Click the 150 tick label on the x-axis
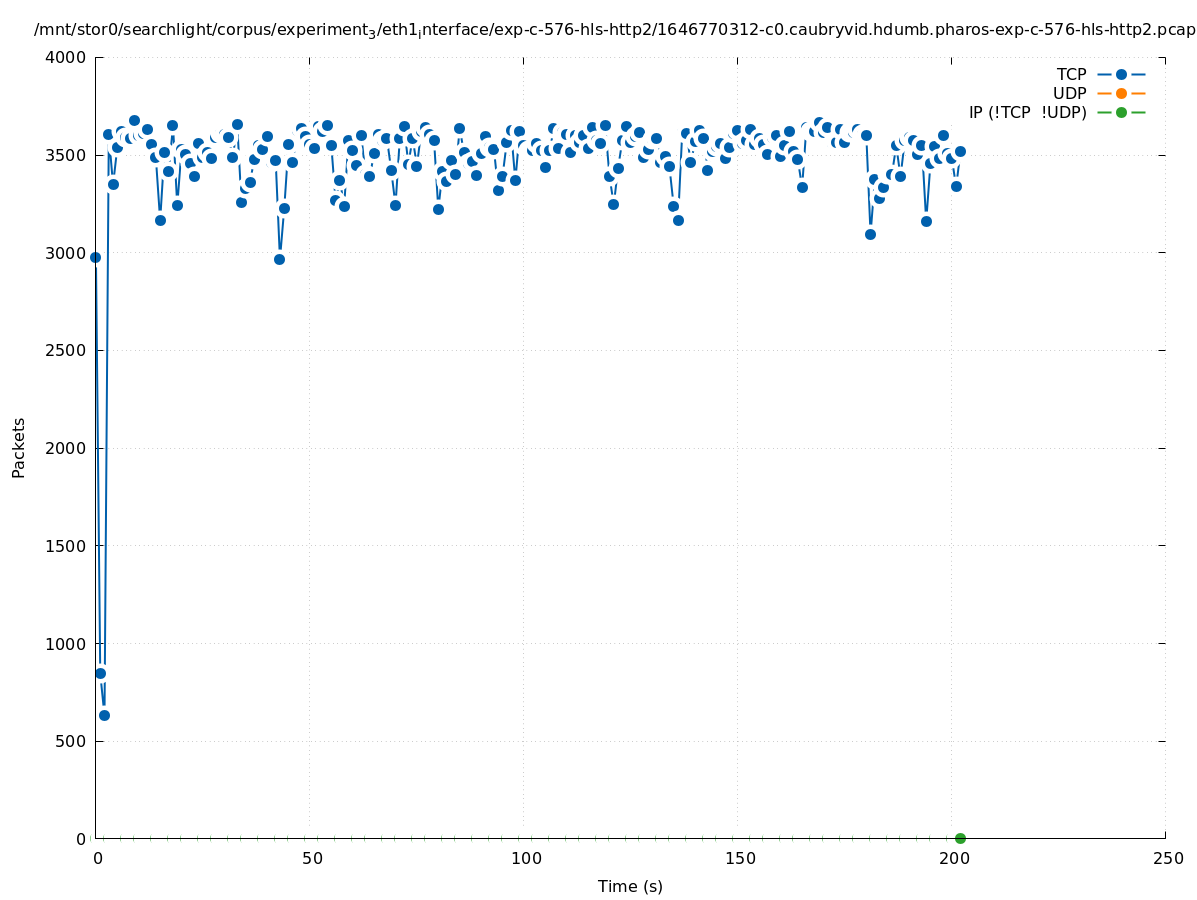1197x900 pixels. click(x=739, y=858)
